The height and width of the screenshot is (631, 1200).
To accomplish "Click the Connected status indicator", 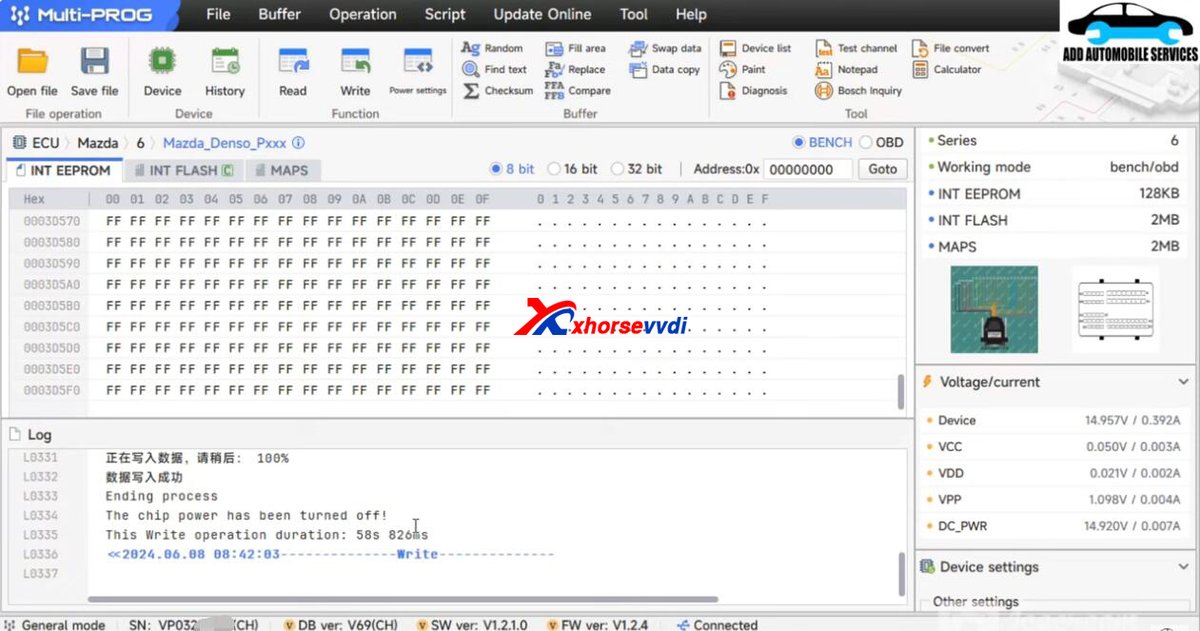I will pyautogui.click(x=717, y=625).
